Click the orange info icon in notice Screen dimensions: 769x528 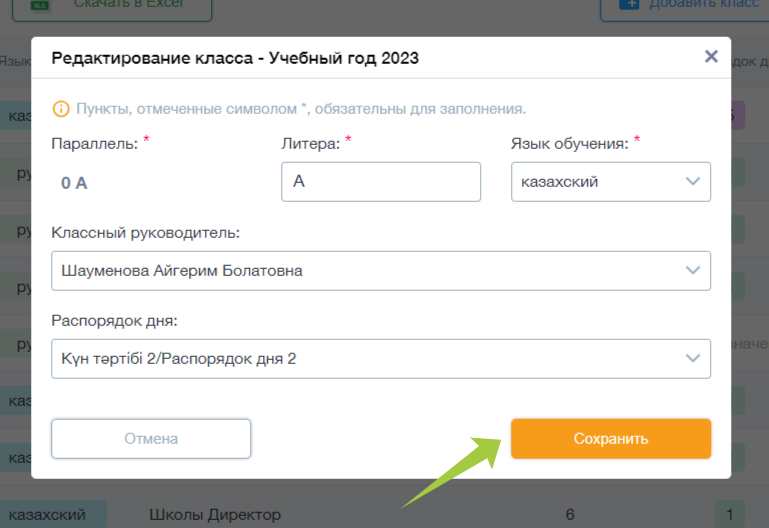pyautogui.click(x=61, y=109)
